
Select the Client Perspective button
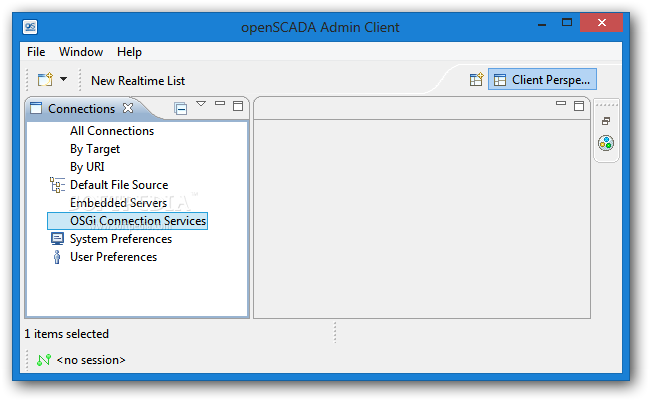(x=542, y=80)
